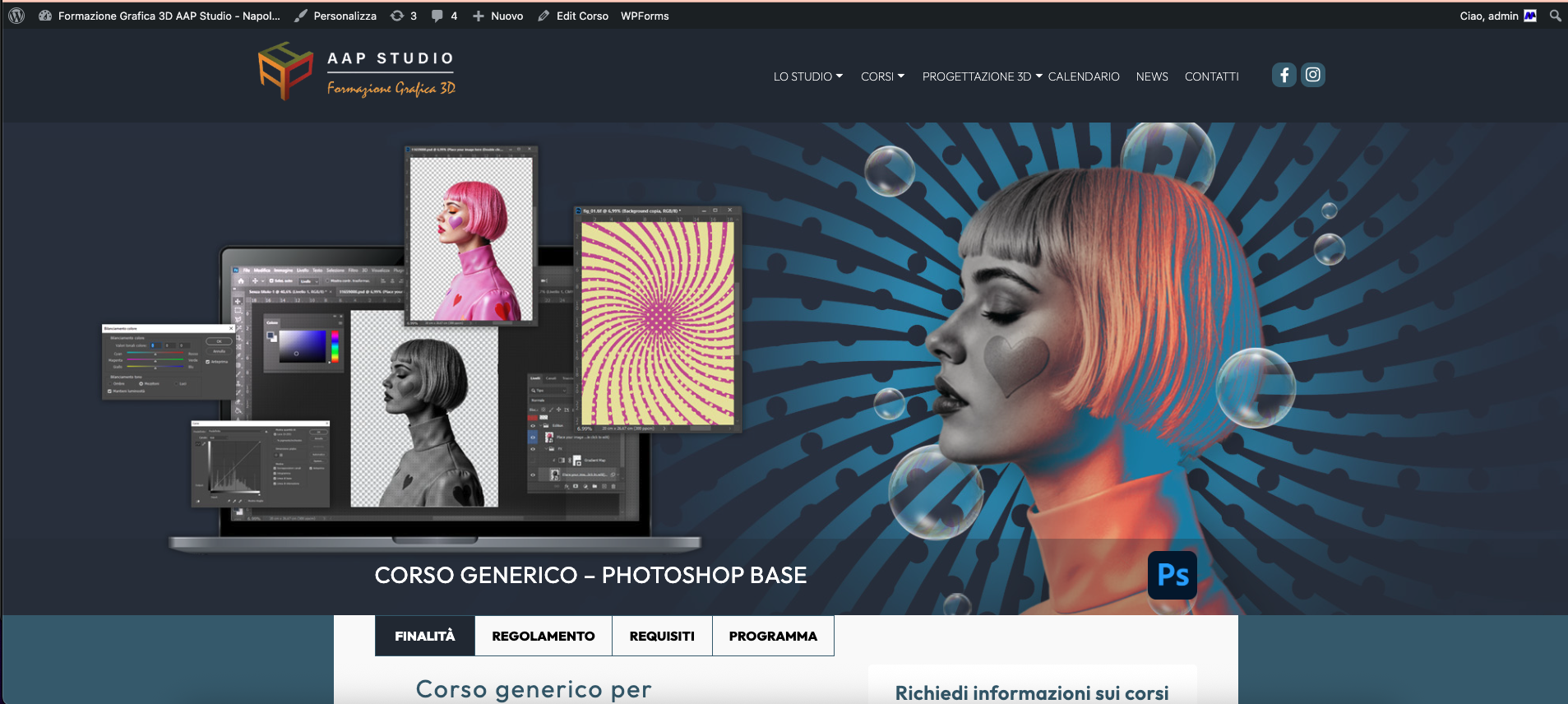
Task: Open the admin bar search icon
Action: coord(1555,16)
